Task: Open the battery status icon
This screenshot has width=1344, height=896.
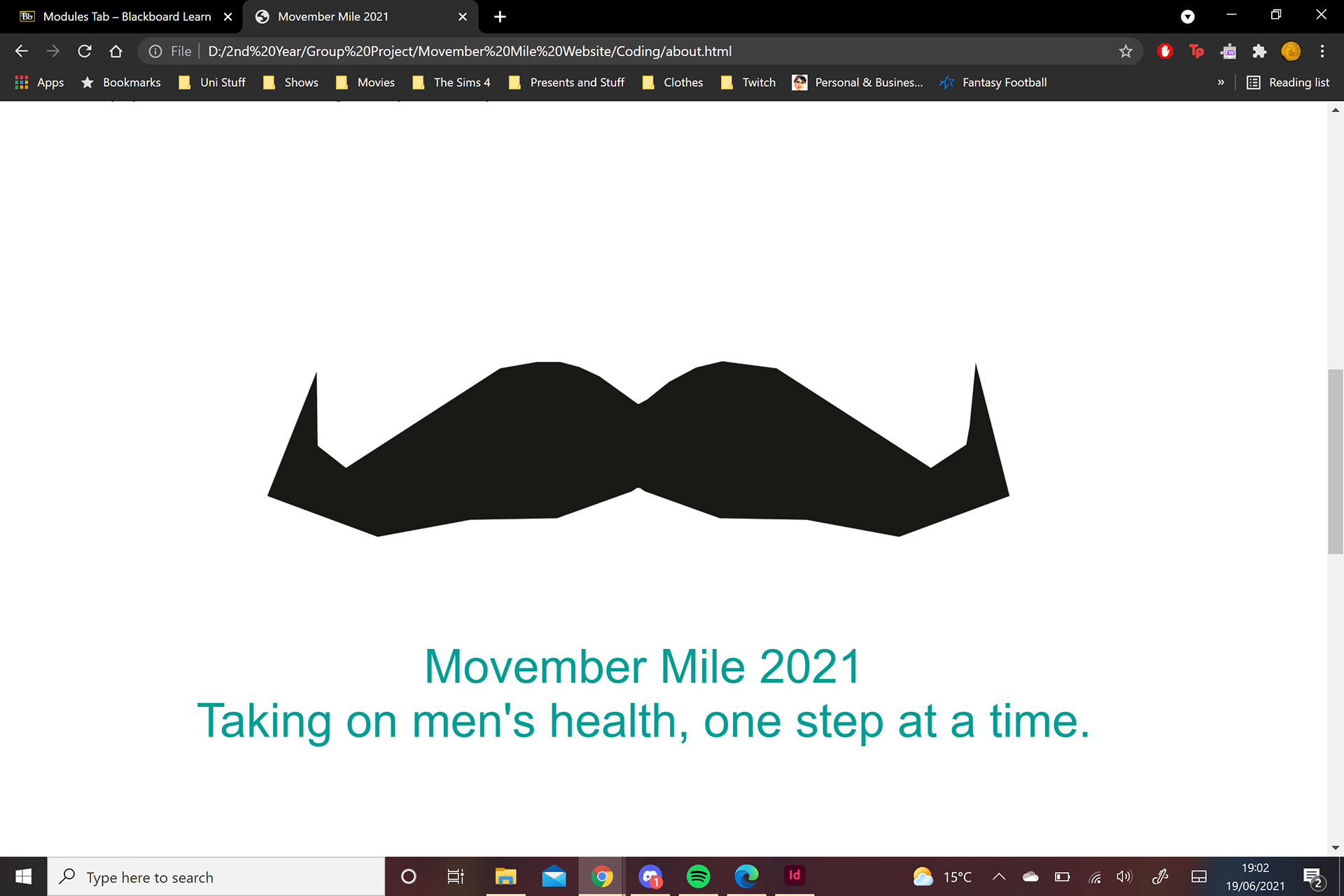Action: [1063, 876]
